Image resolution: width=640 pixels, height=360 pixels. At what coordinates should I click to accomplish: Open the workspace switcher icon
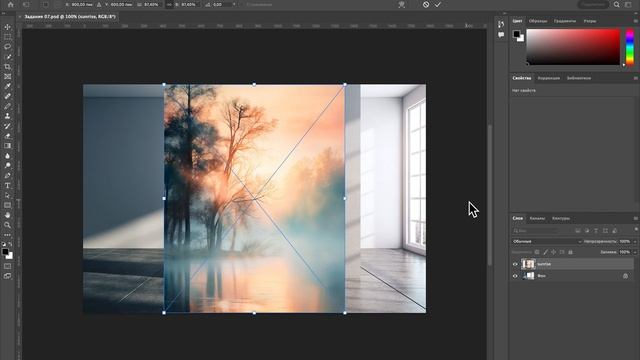pyautogui.click(x=628, y=4)
